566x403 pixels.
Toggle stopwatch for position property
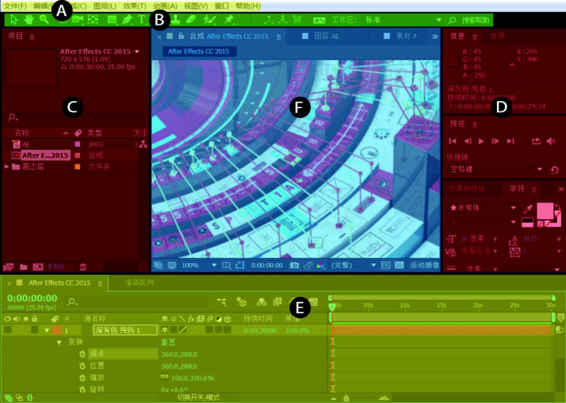point(82,366)
